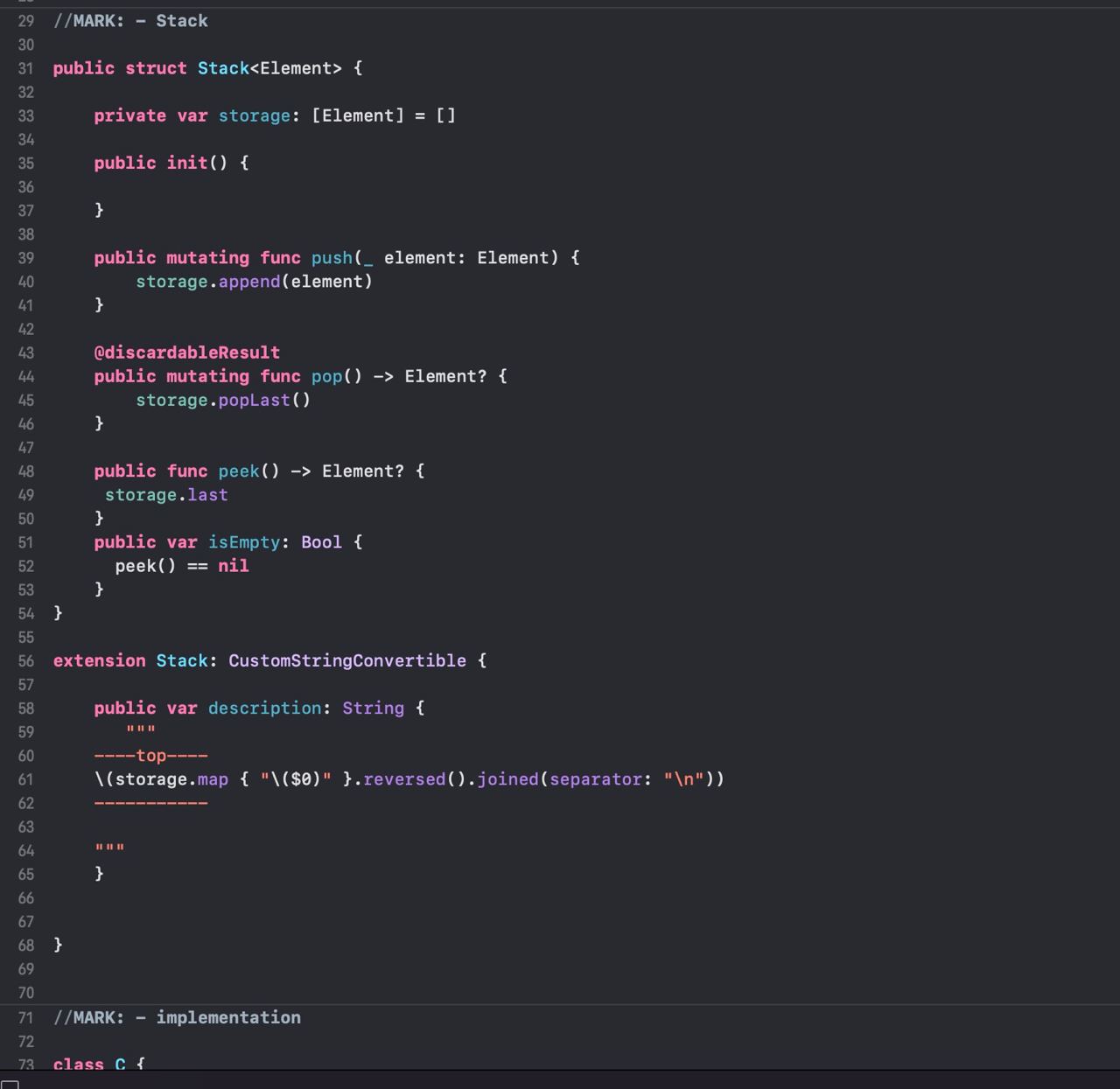Click the 'append' method call

point(249,282)
